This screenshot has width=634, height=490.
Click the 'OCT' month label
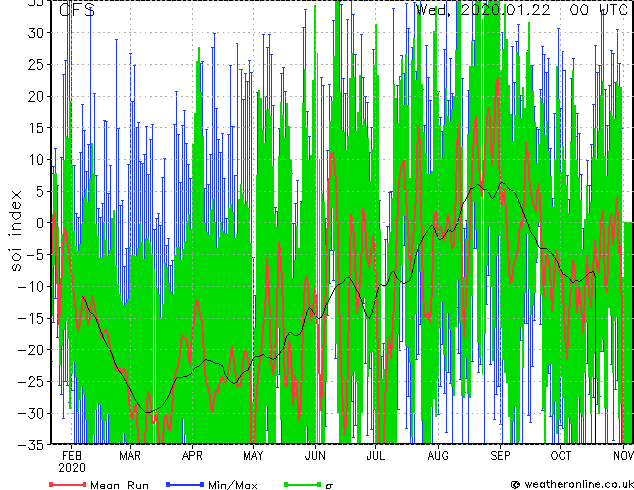click(561, 456)
